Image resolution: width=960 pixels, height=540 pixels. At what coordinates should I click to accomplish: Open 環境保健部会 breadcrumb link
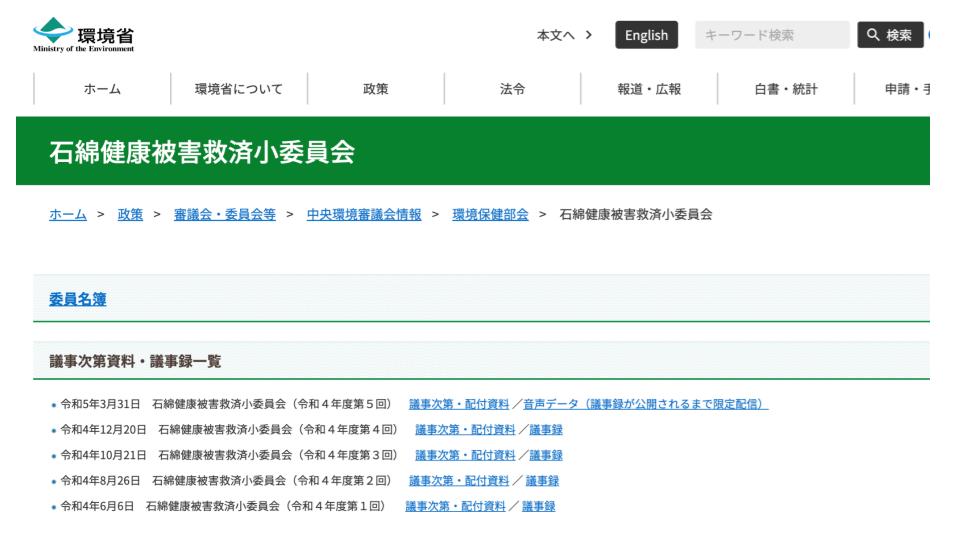[x=490, y=214]
